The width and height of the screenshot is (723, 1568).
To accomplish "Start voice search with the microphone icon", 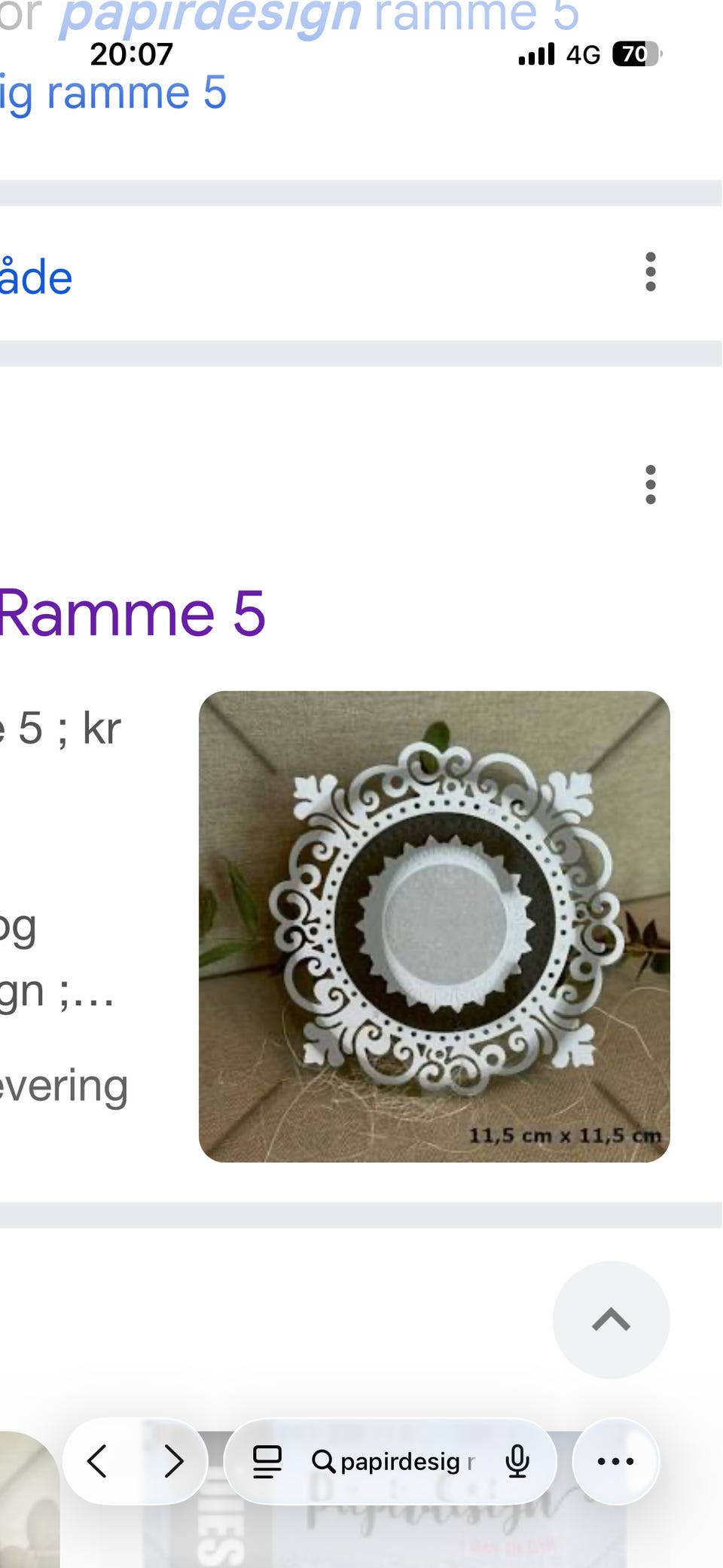I will [517, 1462].
